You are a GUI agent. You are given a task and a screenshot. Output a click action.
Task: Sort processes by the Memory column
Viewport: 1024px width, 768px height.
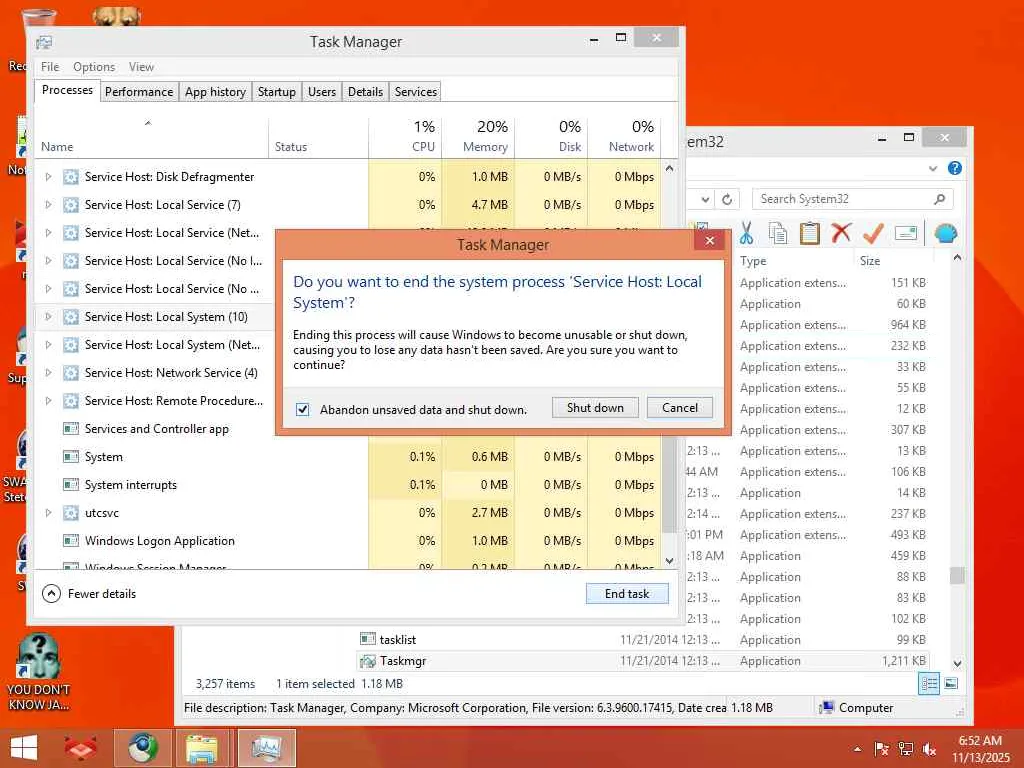point(479,136)
